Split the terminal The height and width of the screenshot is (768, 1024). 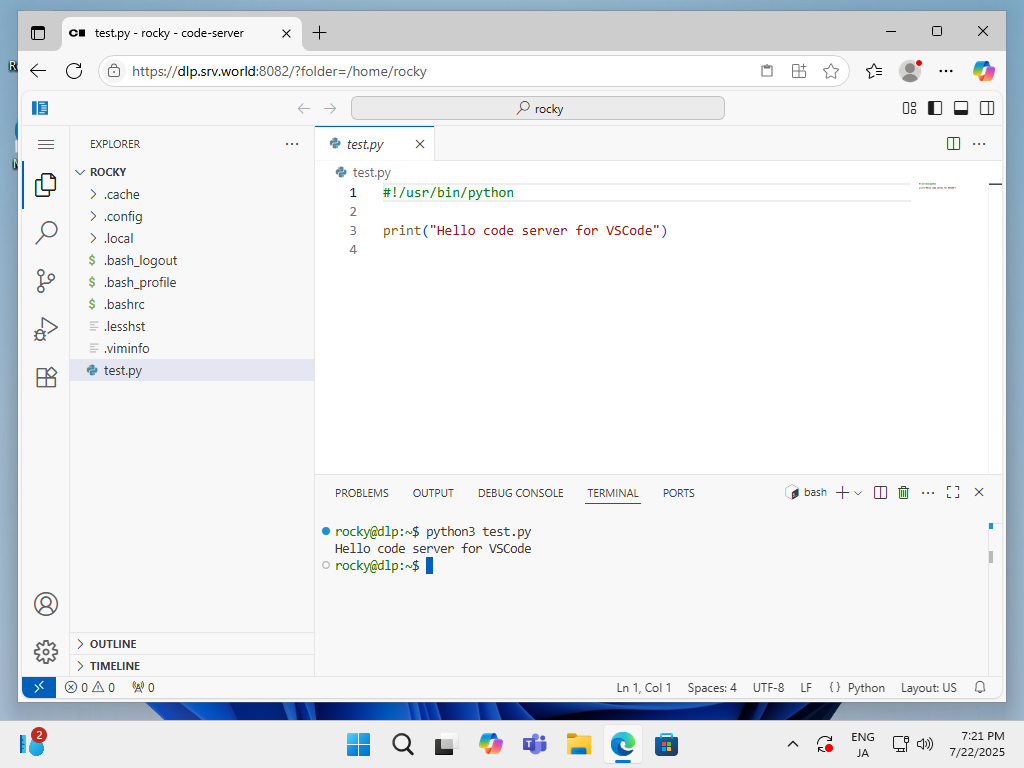(879, 492)
